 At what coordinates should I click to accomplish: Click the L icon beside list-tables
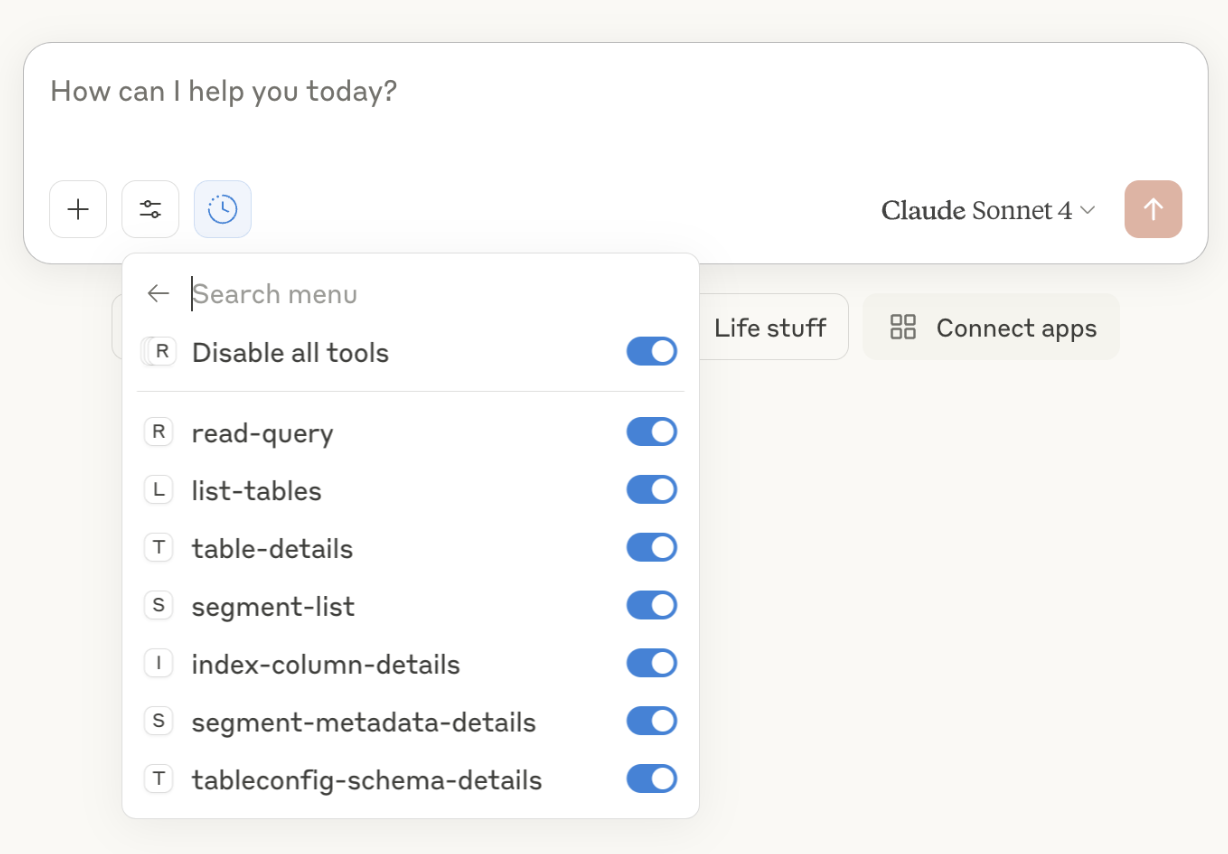coord(158,490)
